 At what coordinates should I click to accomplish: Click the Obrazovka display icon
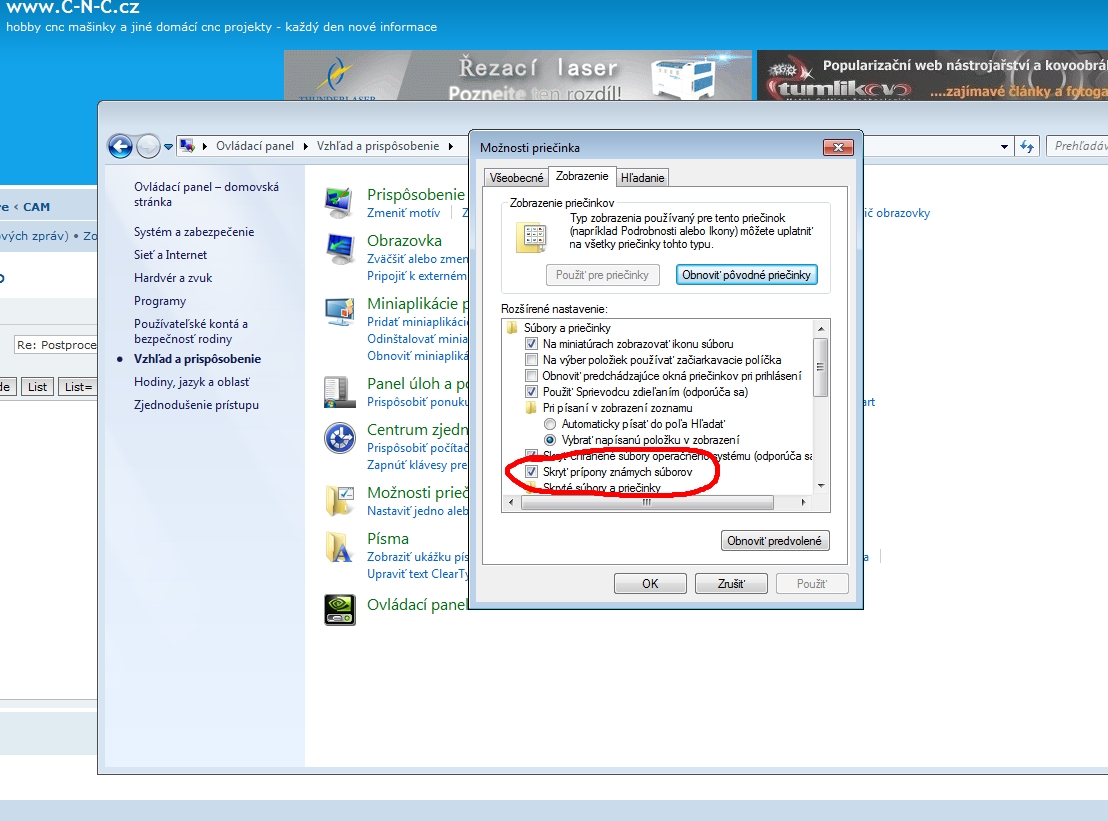pos(339,249)
